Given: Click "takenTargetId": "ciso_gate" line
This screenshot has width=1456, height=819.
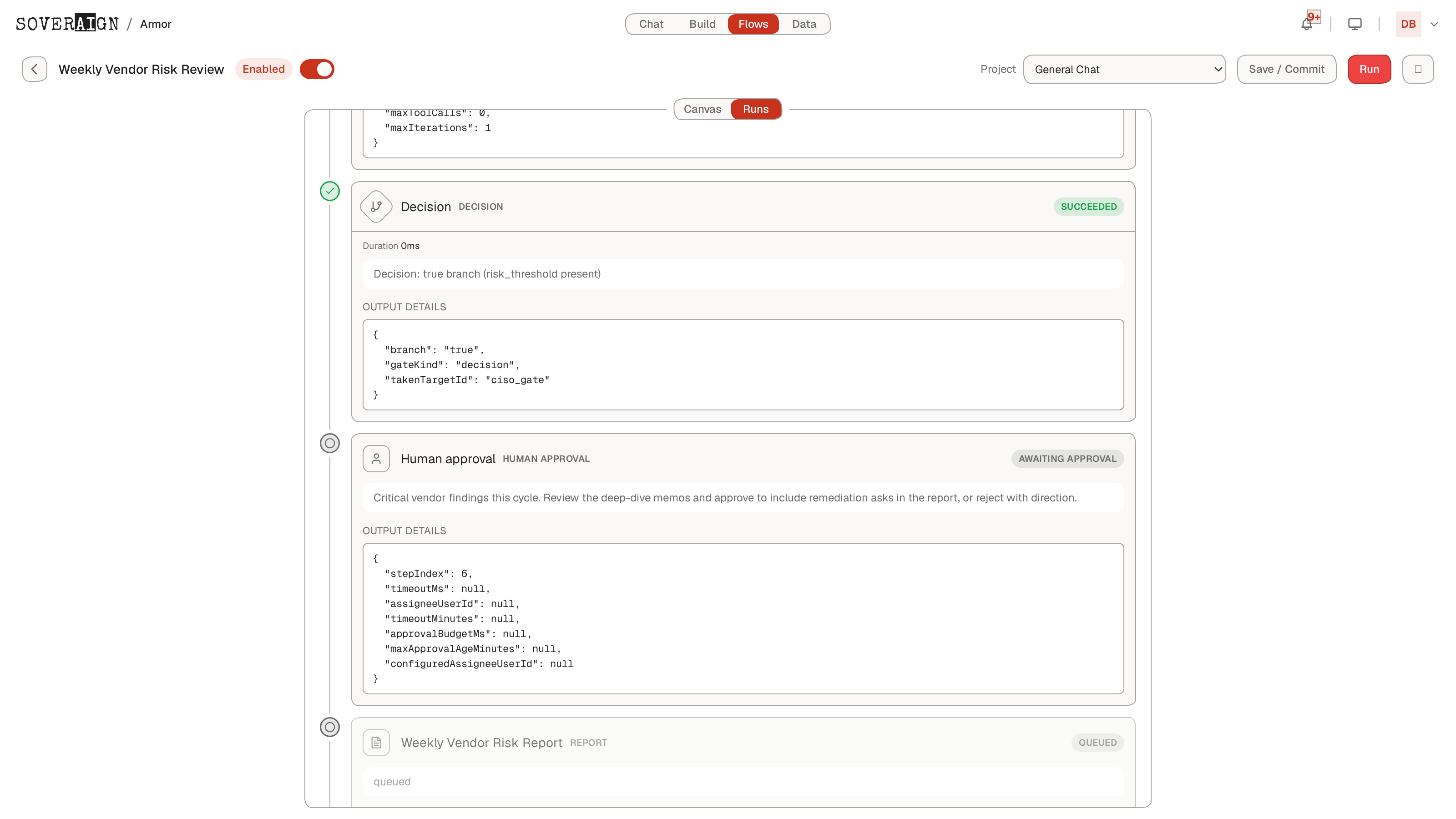Looking at the screenshot, I should pos(467,380).
